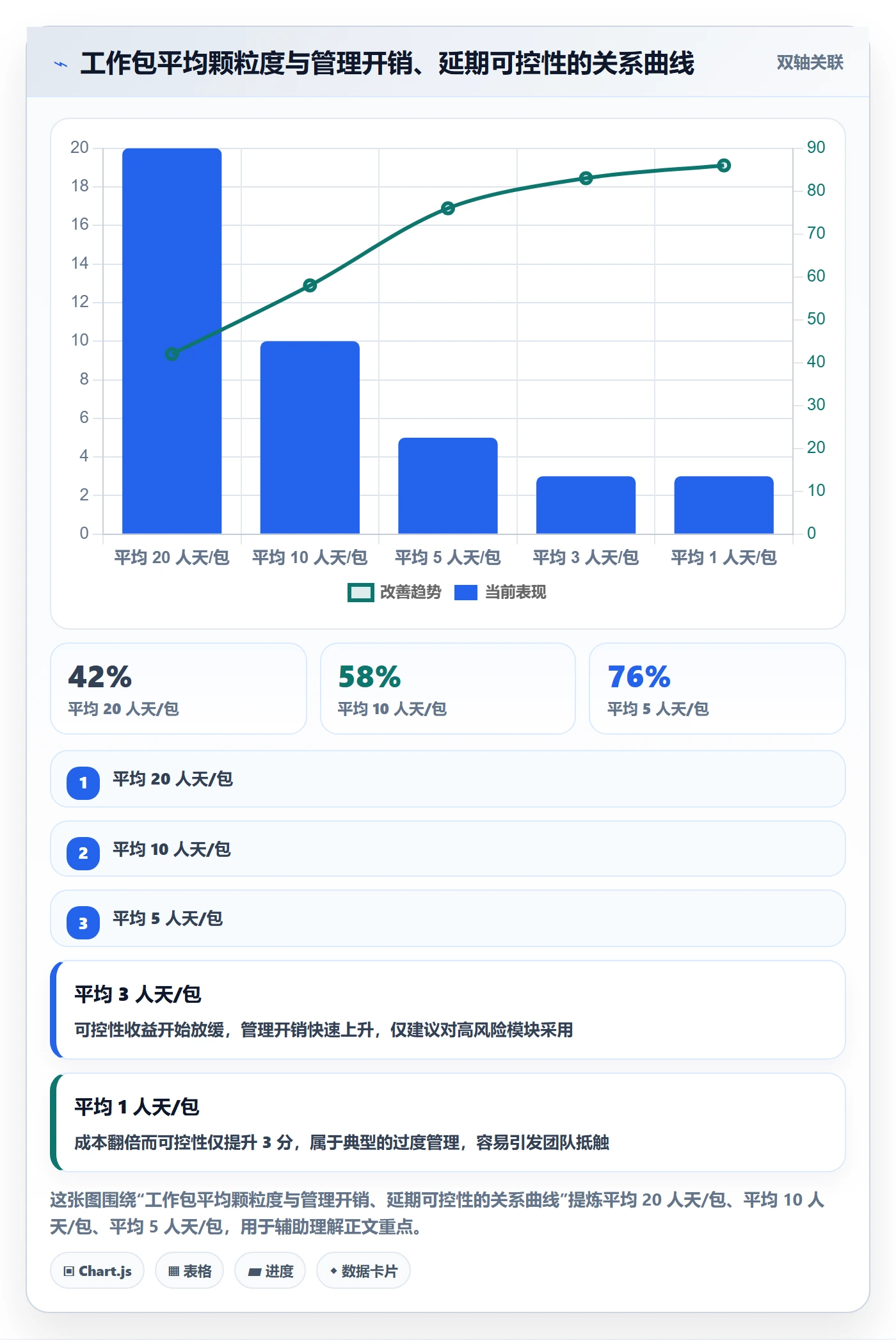Open the 58% data card
Image resolution: width=896 pixels, height=1340 pixels.
(448, 689)
